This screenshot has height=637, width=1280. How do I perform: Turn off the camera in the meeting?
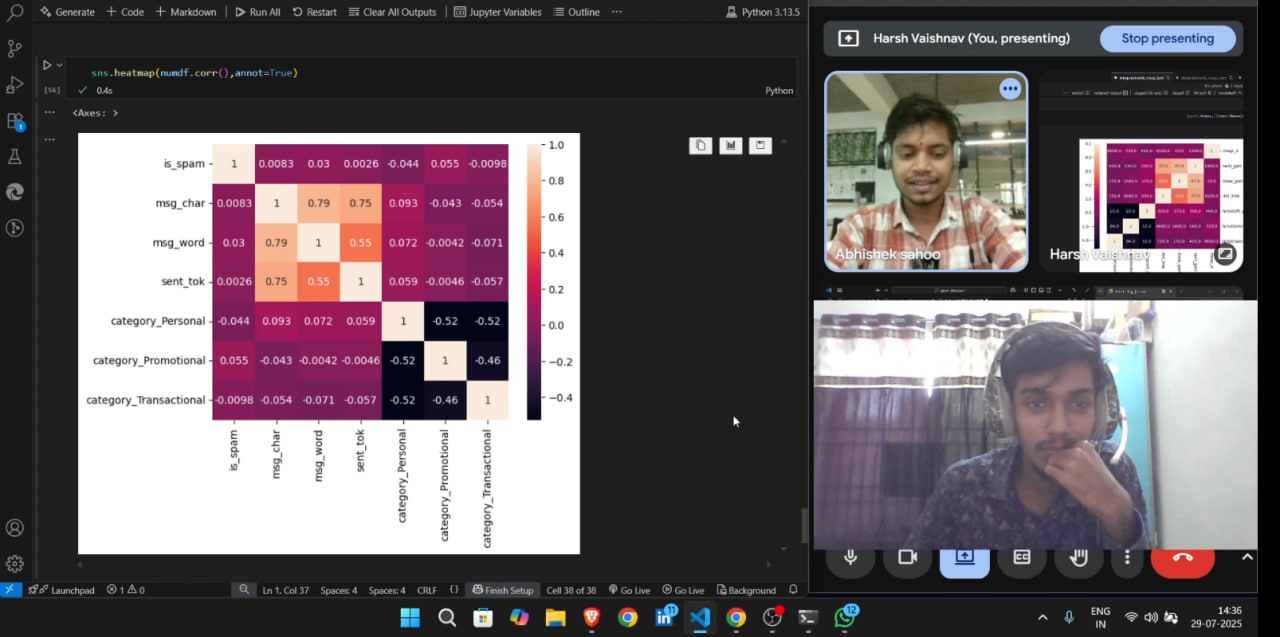point(907,557)
